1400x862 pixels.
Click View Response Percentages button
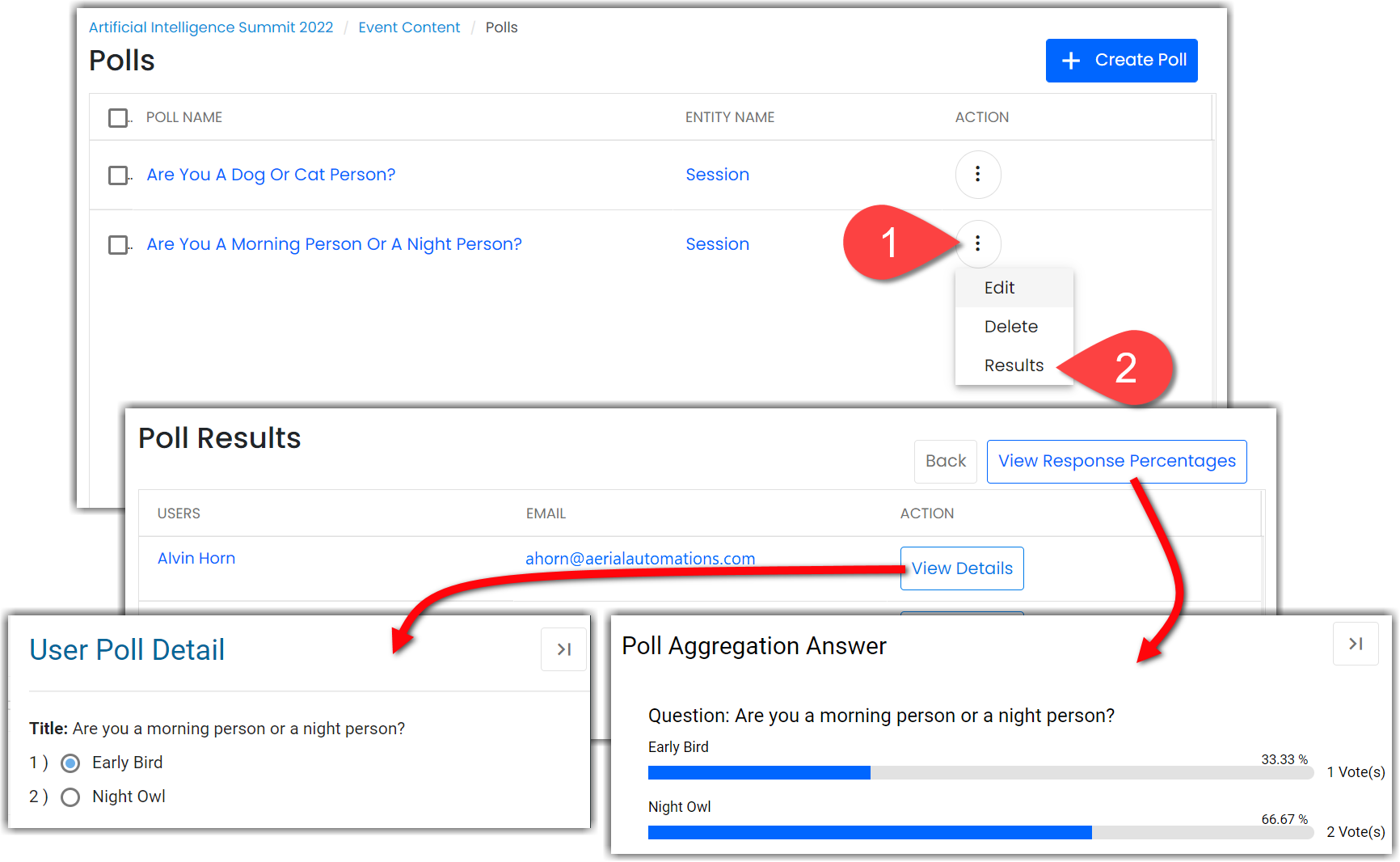point(1116,461)
